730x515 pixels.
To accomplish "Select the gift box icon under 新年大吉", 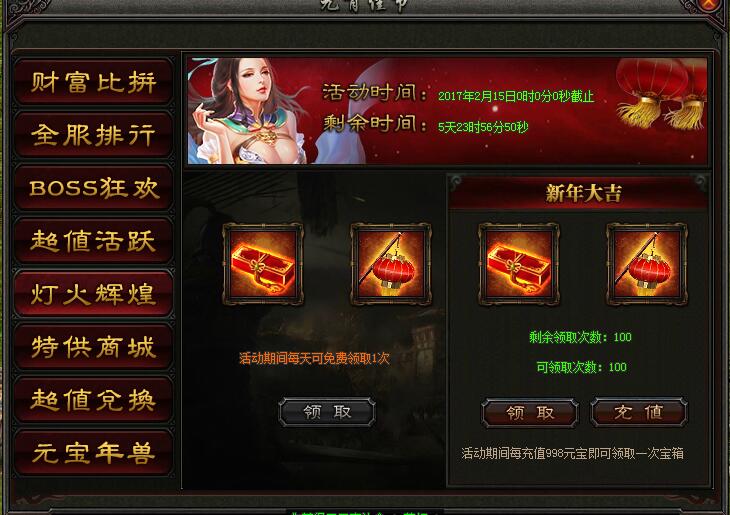I will 519,264.
